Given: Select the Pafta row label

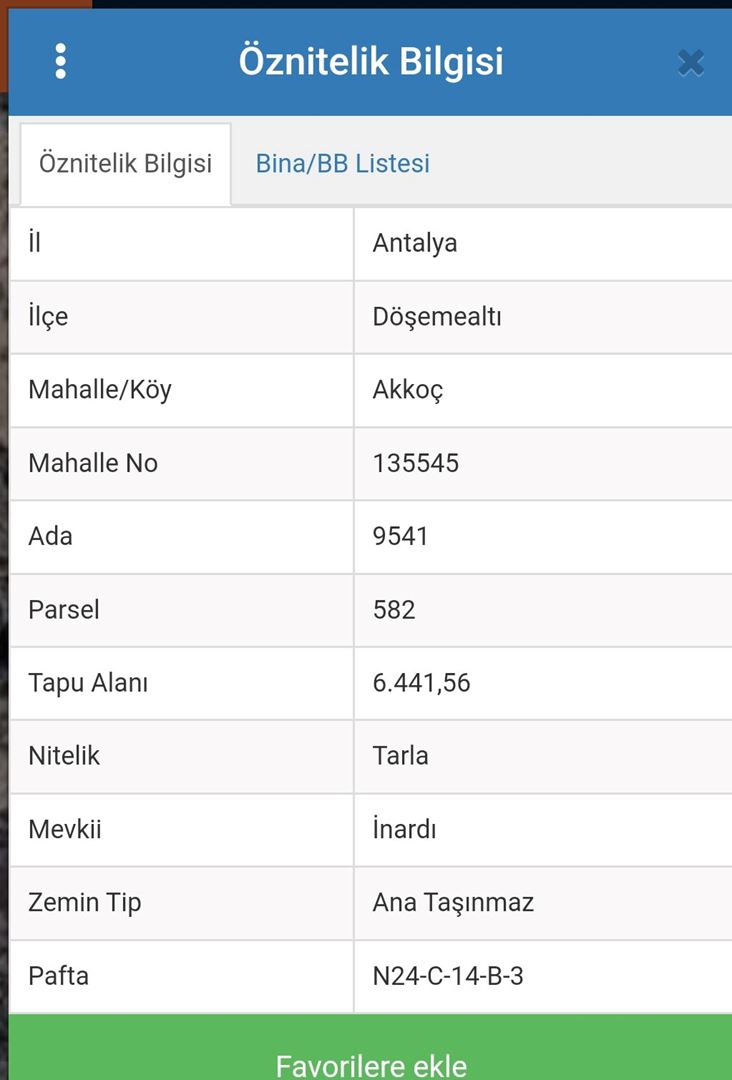Looking at the screenshot, I should point(59,976).
